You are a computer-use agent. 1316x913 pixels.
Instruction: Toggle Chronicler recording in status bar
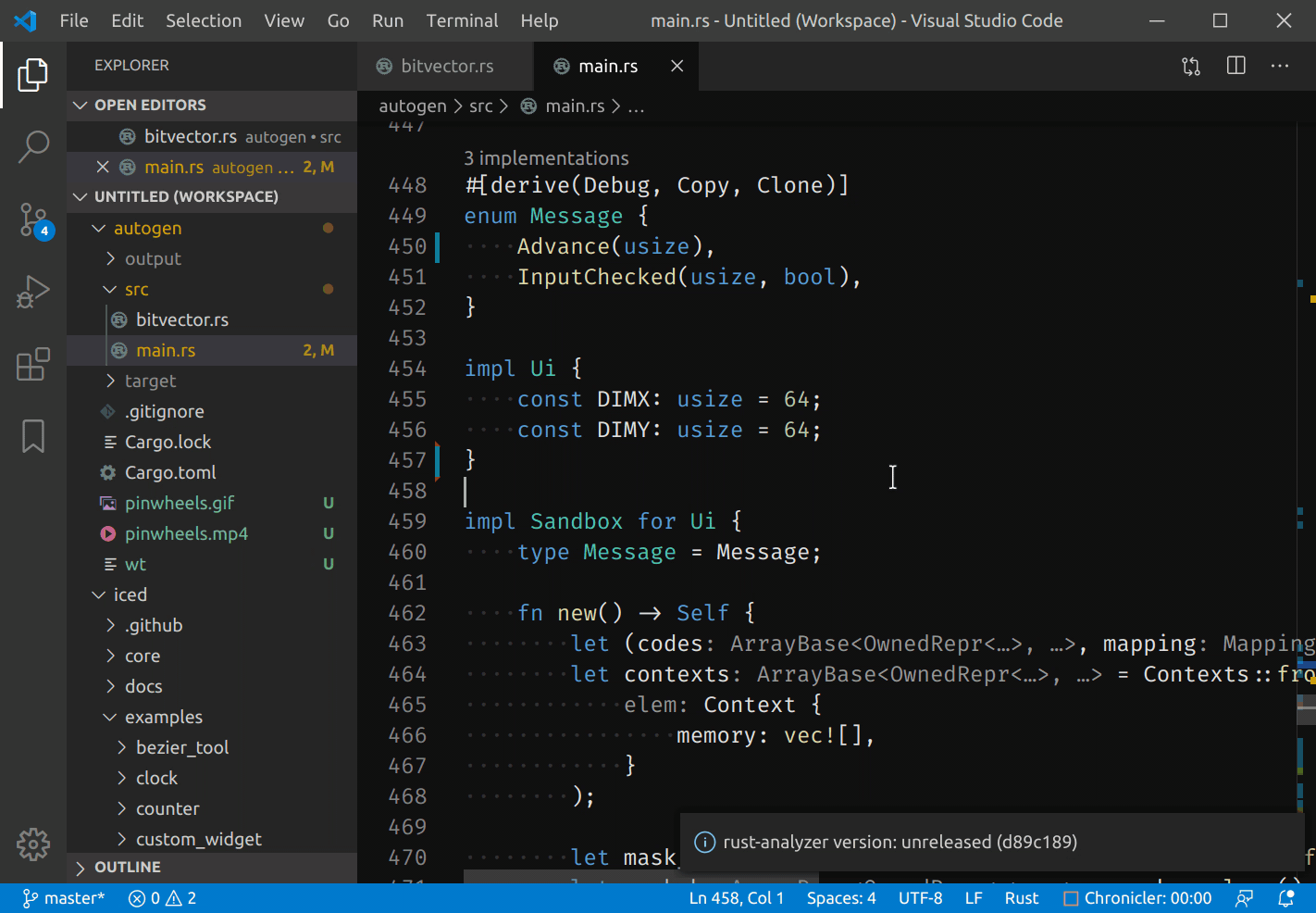click(1137, 898)
